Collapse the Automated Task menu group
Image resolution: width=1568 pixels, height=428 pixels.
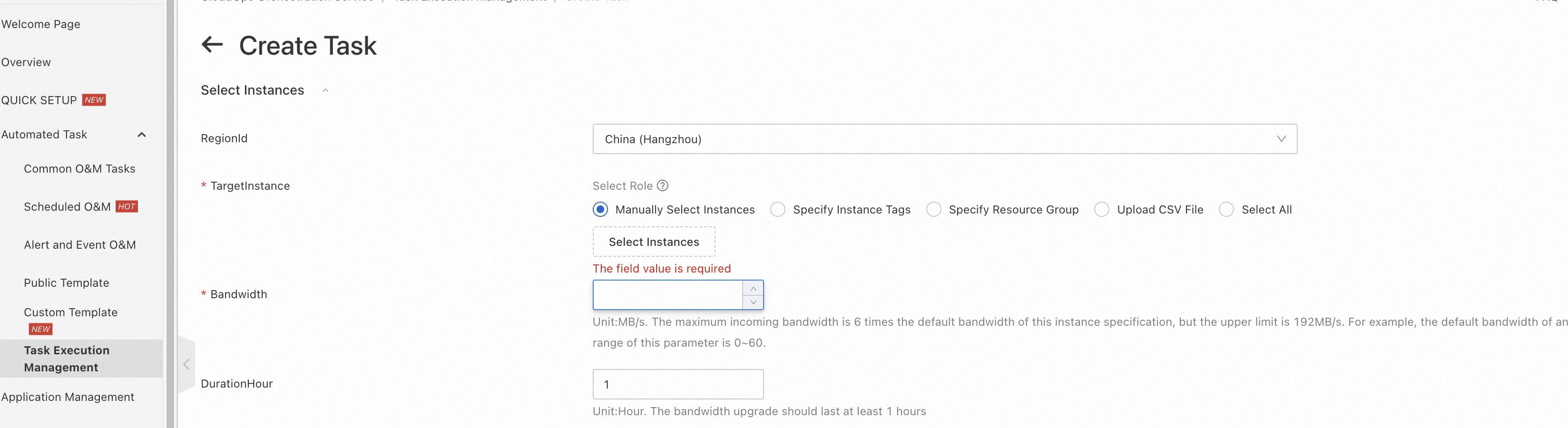pos(142,135)
